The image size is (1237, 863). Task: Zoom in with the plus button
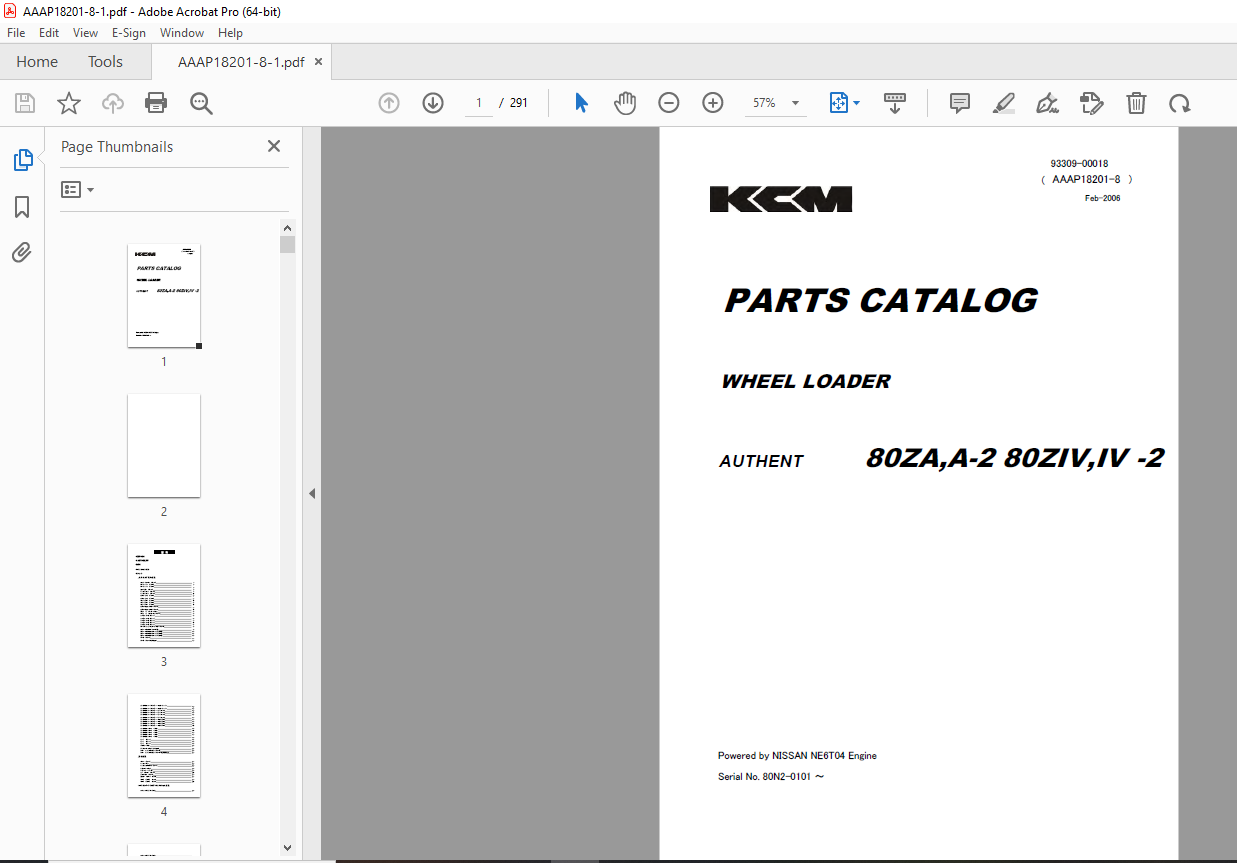tap(713, 103)
